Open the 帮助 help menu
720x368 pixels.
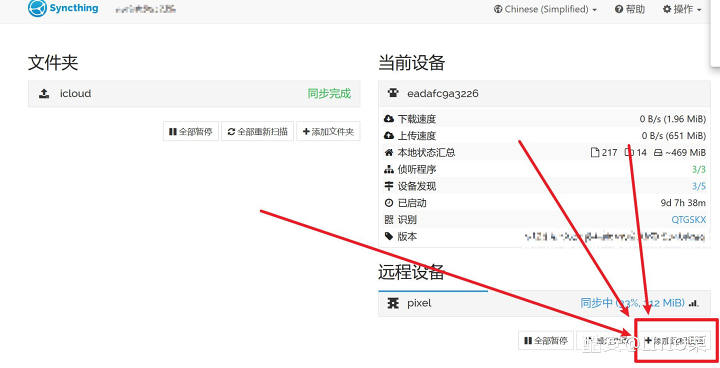[x=630, y=9]
